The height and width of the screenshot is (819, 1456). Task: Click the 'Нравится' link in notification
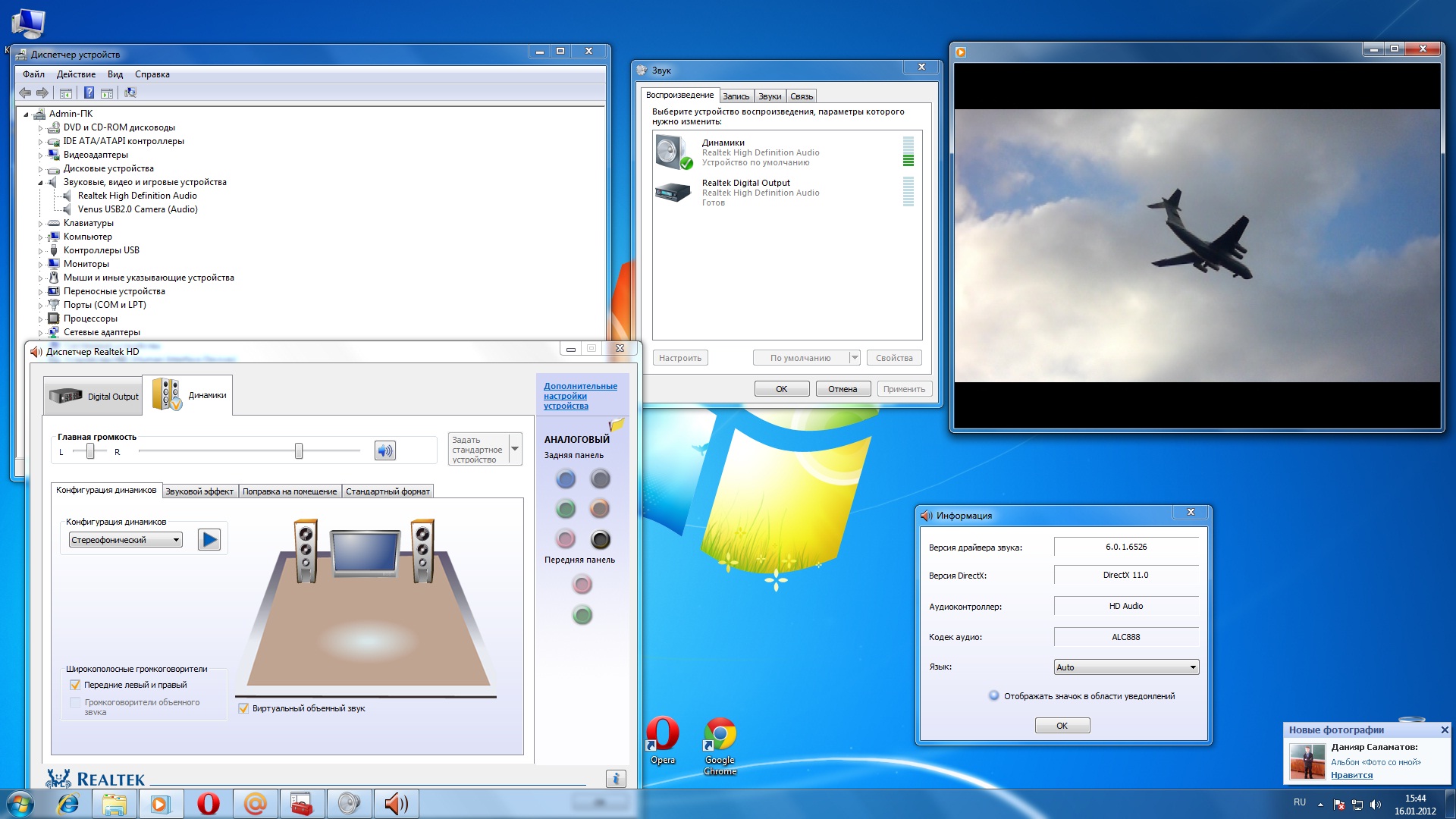click(x=1351, y=775)
